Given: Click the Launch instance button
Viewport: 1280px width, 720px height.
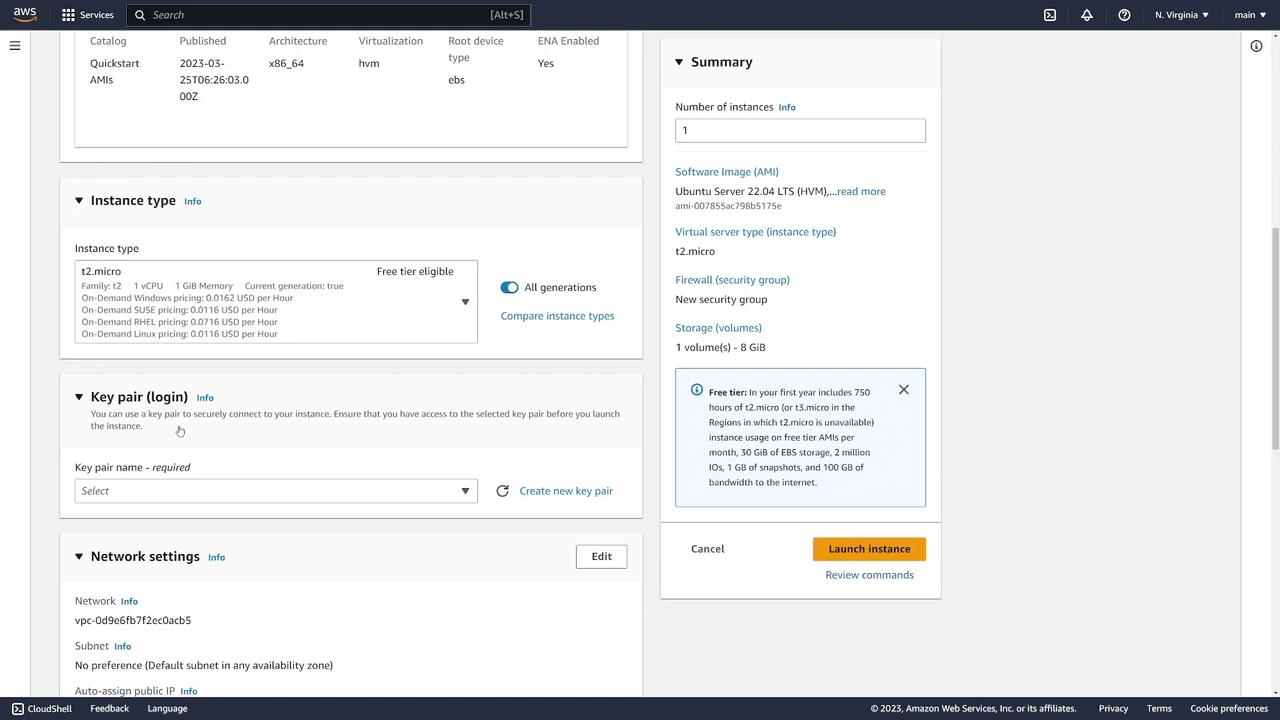Looking at the screenshot, I should click(869, 549).
